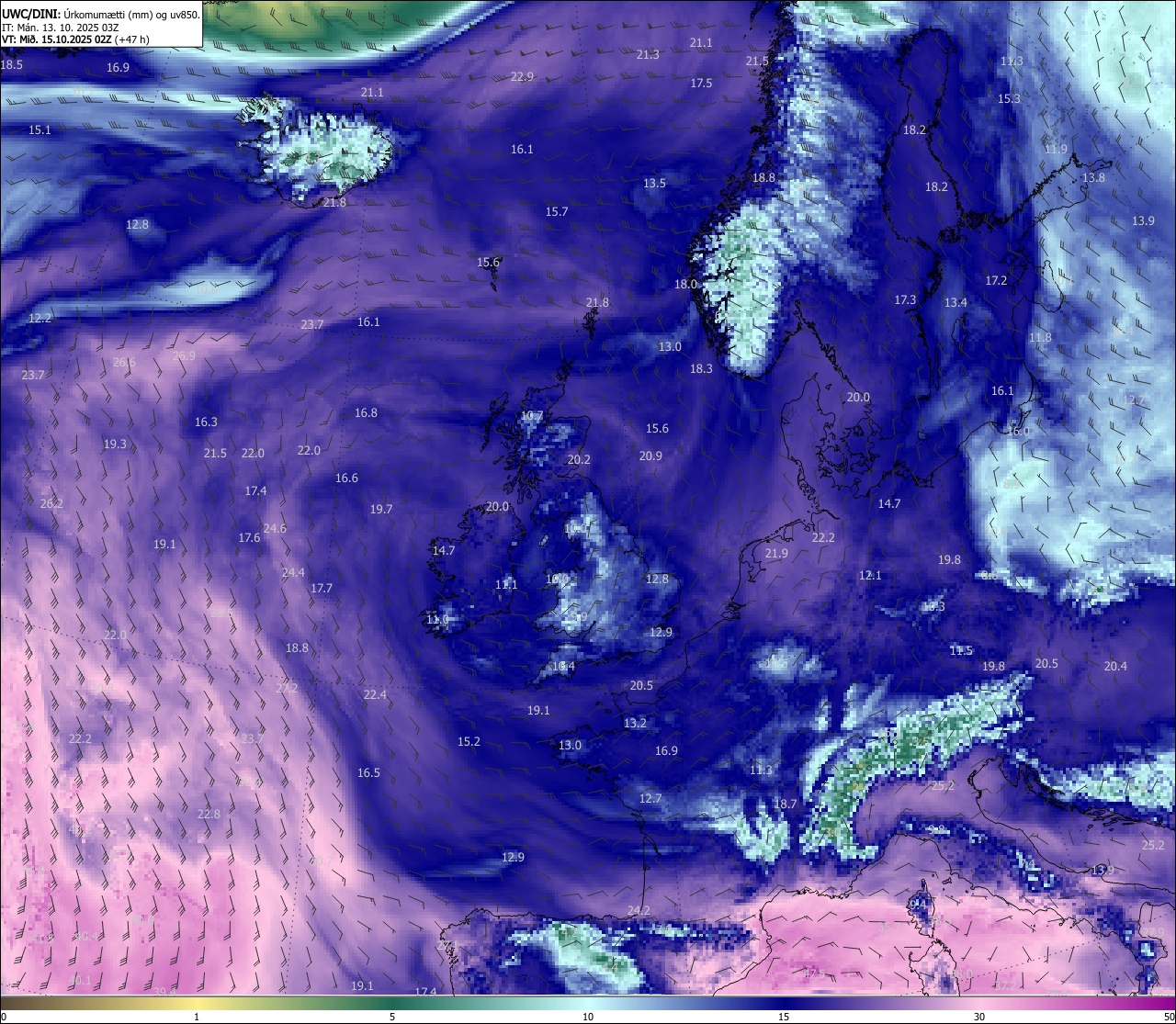Viewport: 1176px width, 1024px height.
Task: Select the map value "22.9"
Action: point(522,77)
